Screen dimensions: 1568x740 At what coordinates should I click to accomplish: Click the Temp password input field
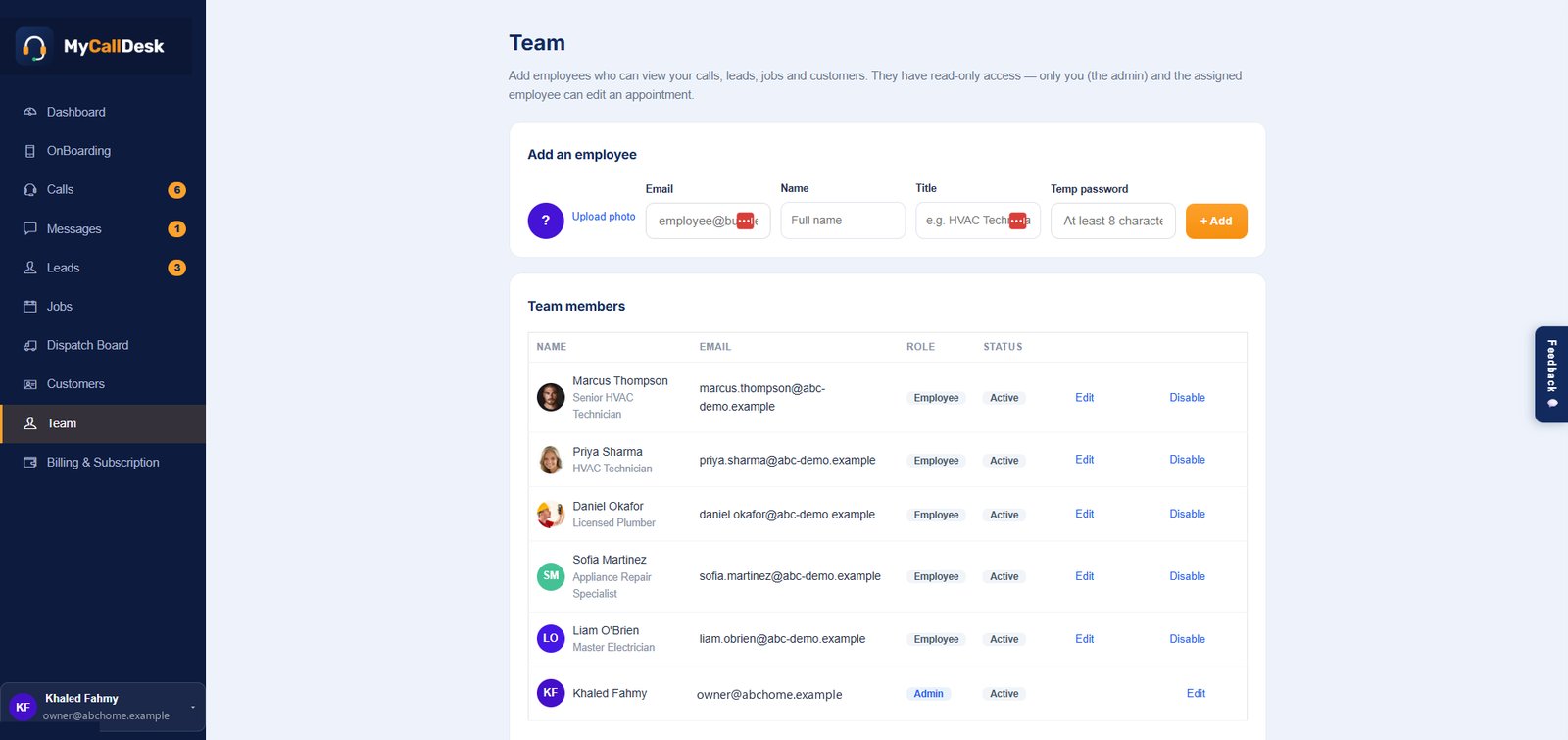click(1113, 222)
